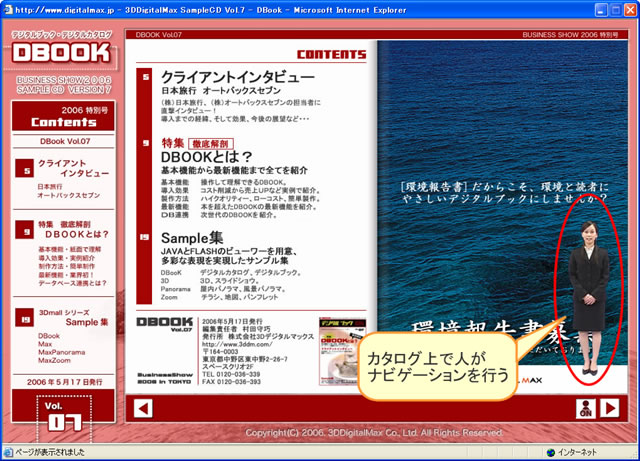The image size is (640, 461).
Task: Click the Vol. 07 badge
Action: click(64, 417)
